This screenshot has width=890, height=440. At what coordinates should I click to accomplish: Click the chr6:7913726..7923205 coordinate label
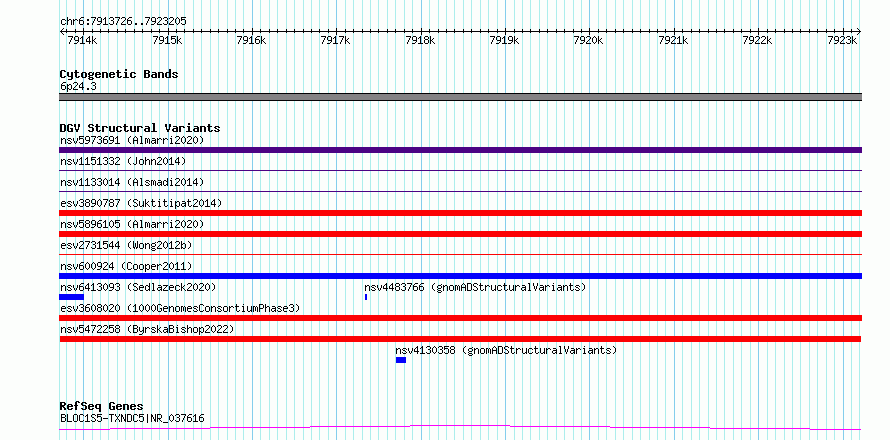point(123,22)
